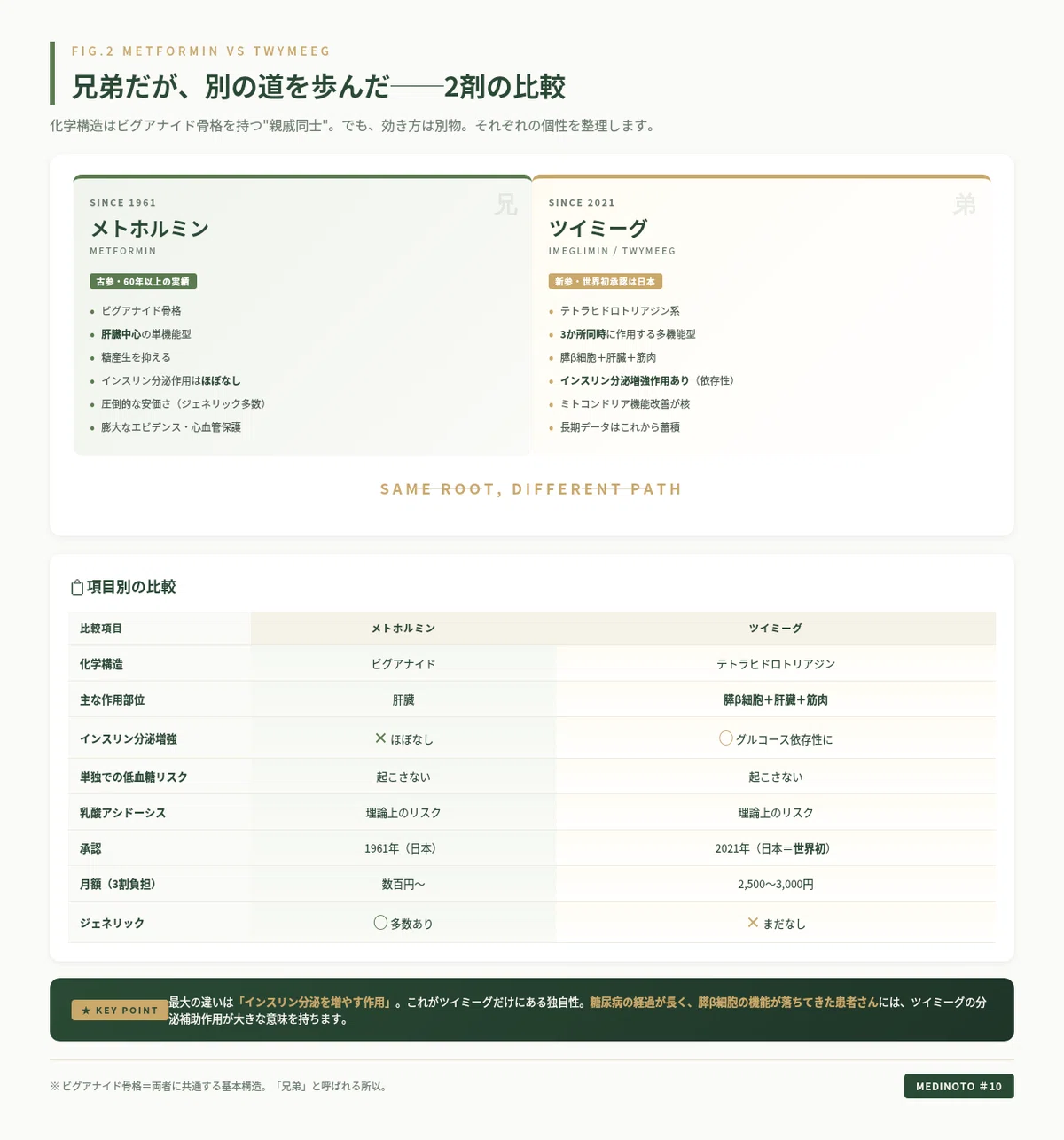Image resolution: width=1064 pixels, height=1140 pixels.
Task: Click the 乳酸アシドーシス row label
Action: pyautogui.click(x=122, y=813)
